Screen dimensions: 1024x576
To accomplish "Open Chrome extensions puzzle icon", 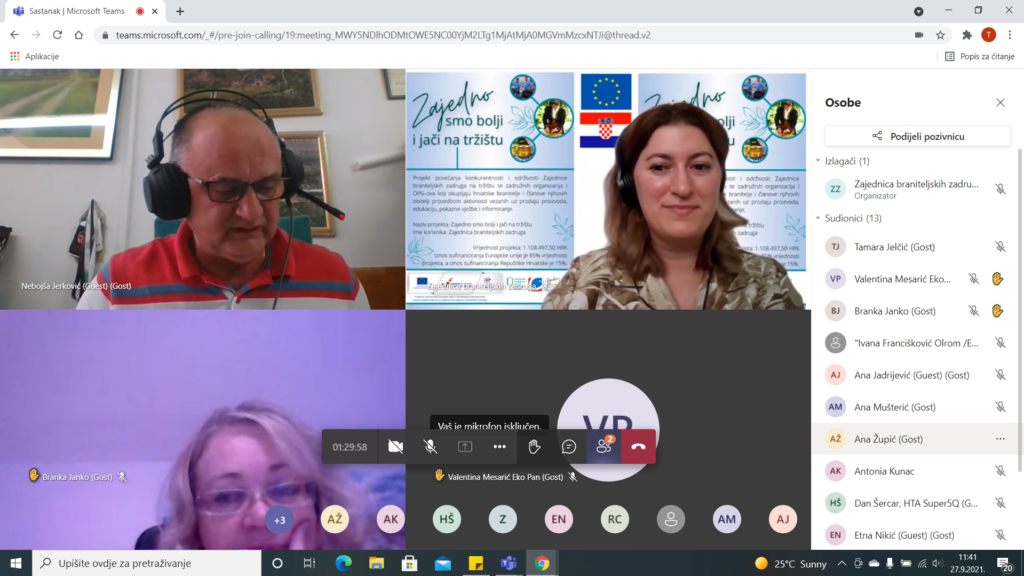I will [966, 34].
